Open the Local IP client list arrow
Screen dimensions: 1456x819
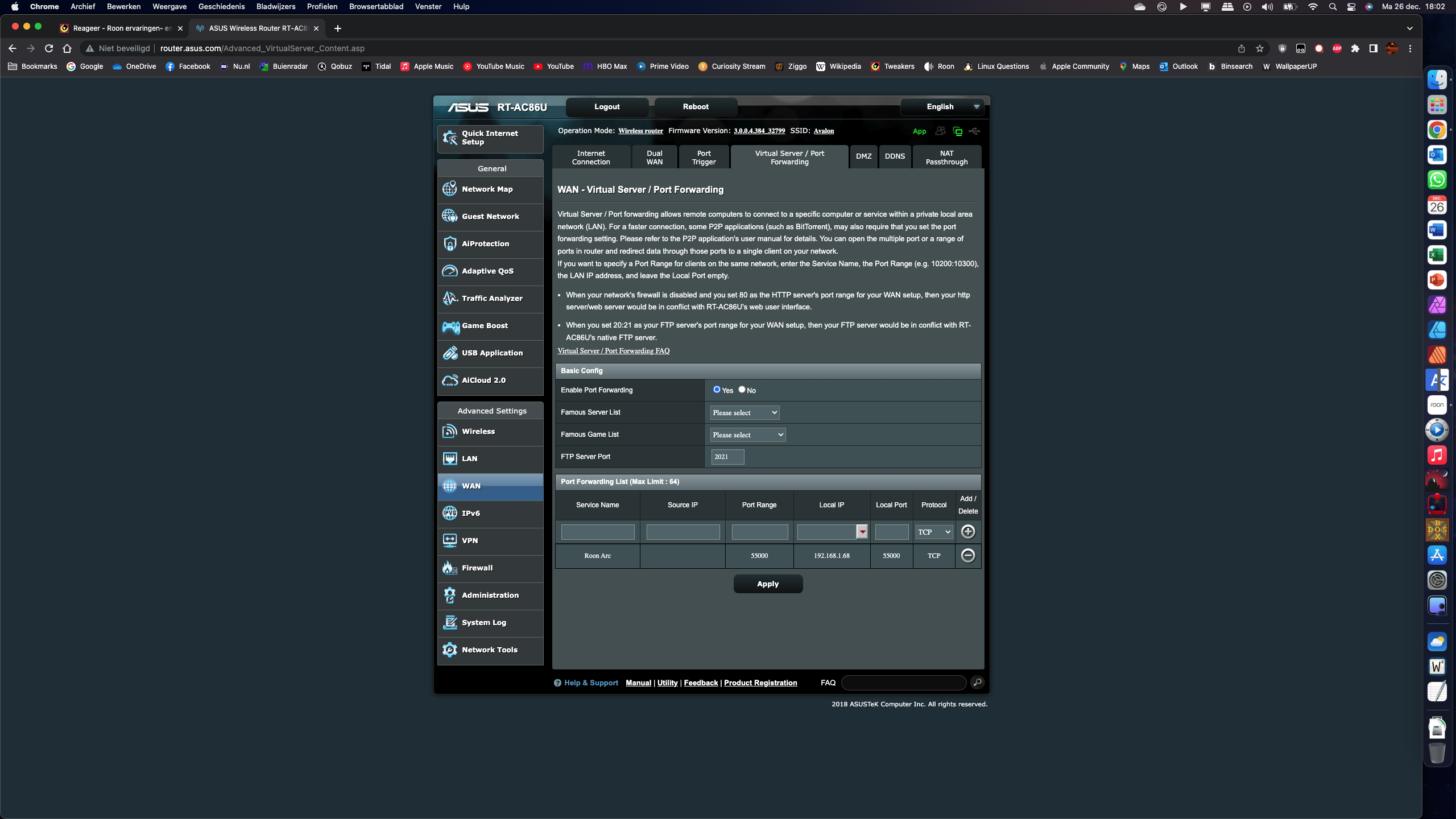coord(862,532)
